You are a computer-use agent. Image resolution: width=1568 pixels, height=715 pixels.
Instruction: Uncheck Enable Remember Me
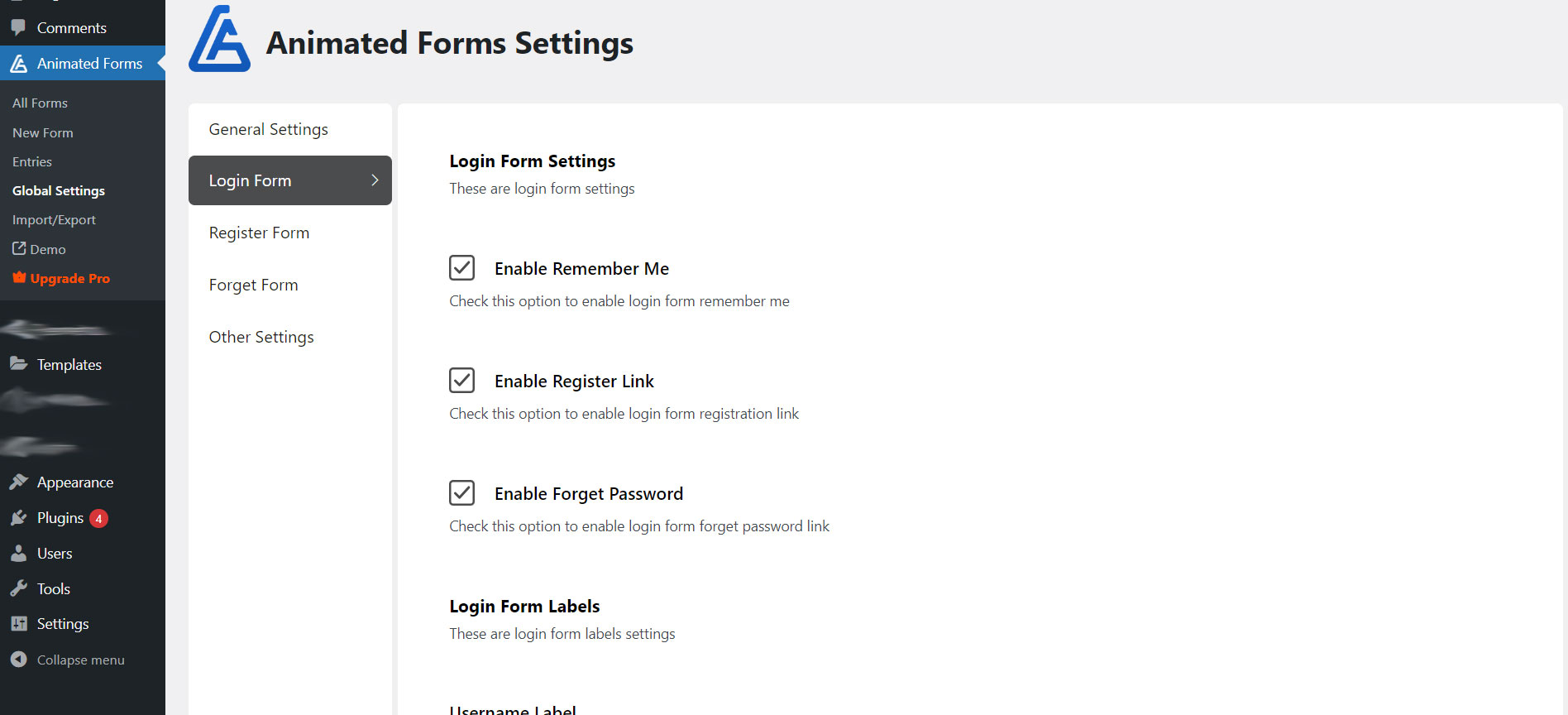tap(461, 267)
